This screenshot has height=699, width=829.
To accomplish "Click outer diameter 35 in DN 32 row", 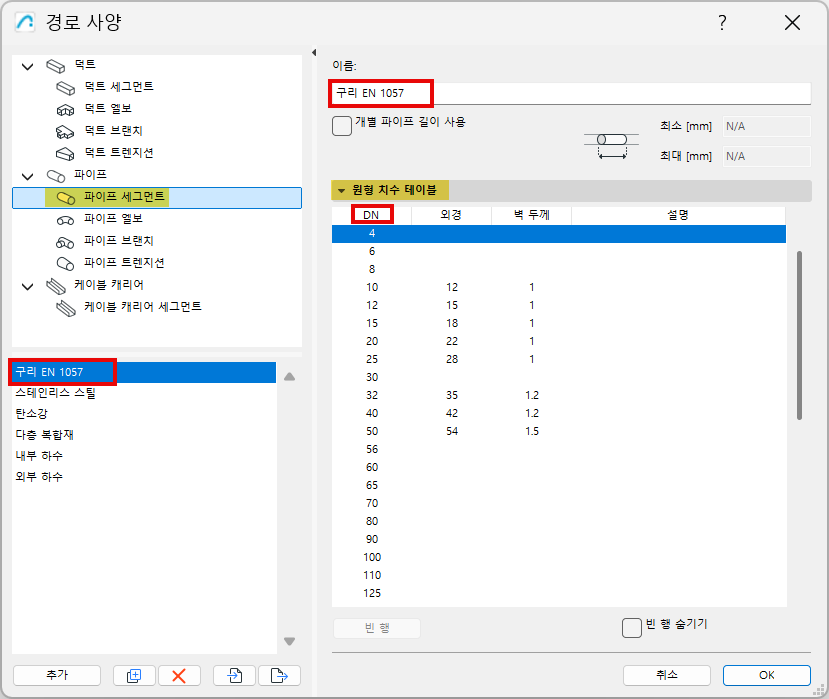I will (452, 396).
